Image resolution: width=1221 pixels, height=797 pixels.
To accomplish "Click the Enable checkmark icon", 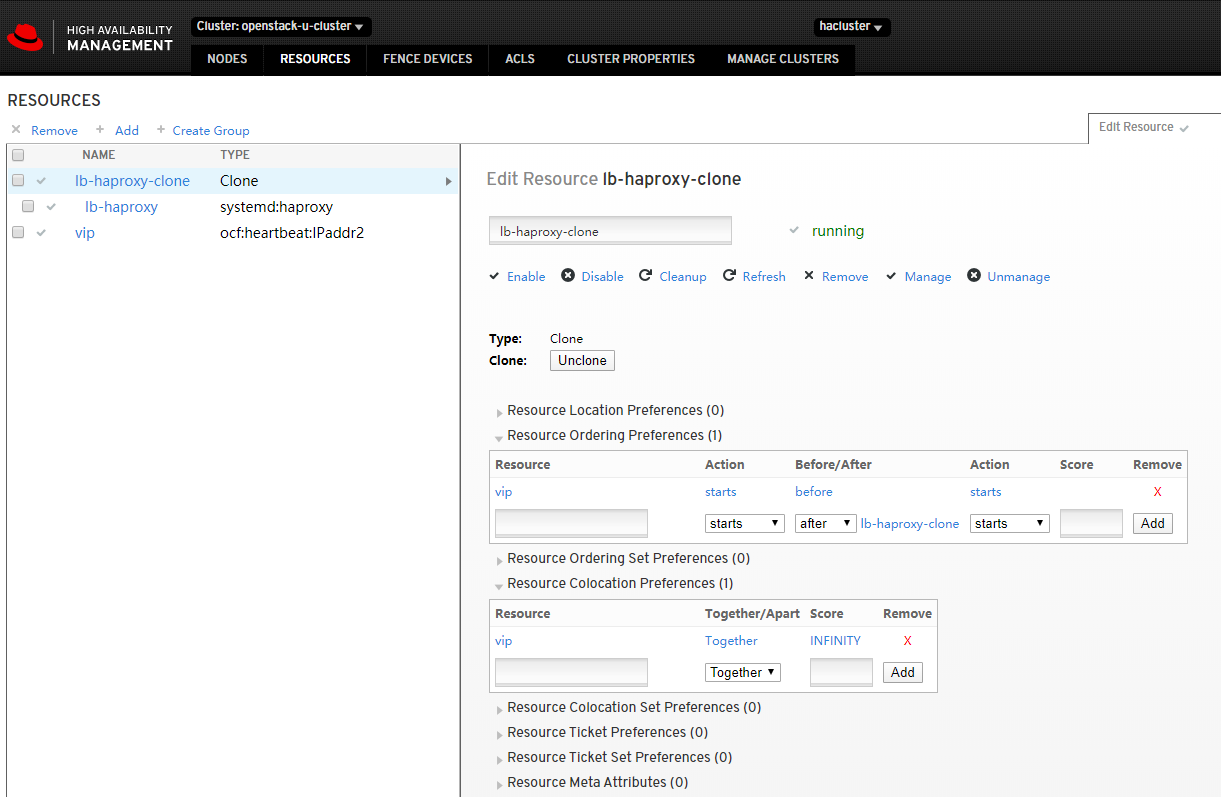I will [493, 276].
